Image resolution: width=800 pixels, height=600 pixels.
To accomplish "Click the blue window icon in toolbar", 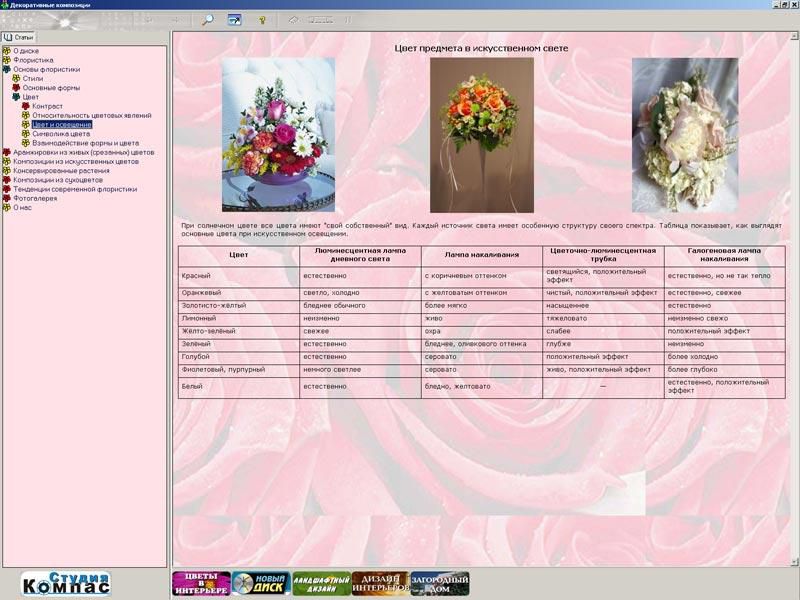I will [x=234, y=19].
